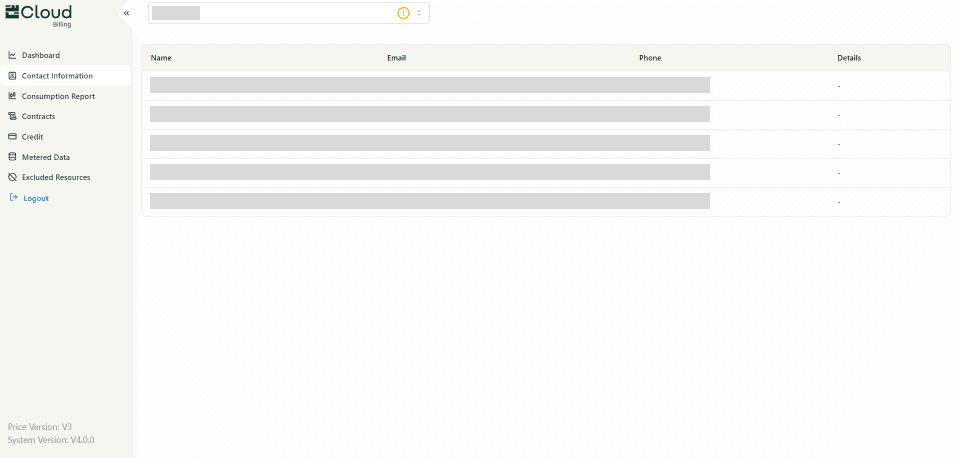
Task: Click the Credit card icon in sidebar
Action: point(12,137)
